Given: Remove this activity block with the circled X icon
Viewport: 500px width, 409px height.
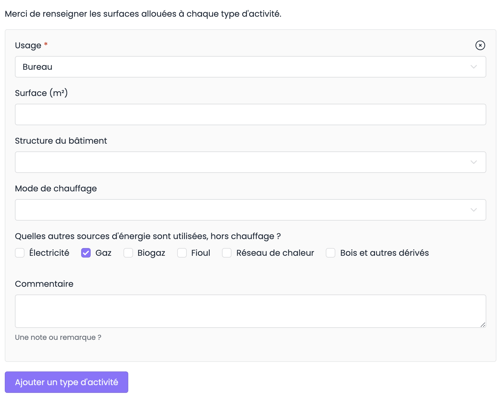Looking at the screenshot, I should [480, 45].
